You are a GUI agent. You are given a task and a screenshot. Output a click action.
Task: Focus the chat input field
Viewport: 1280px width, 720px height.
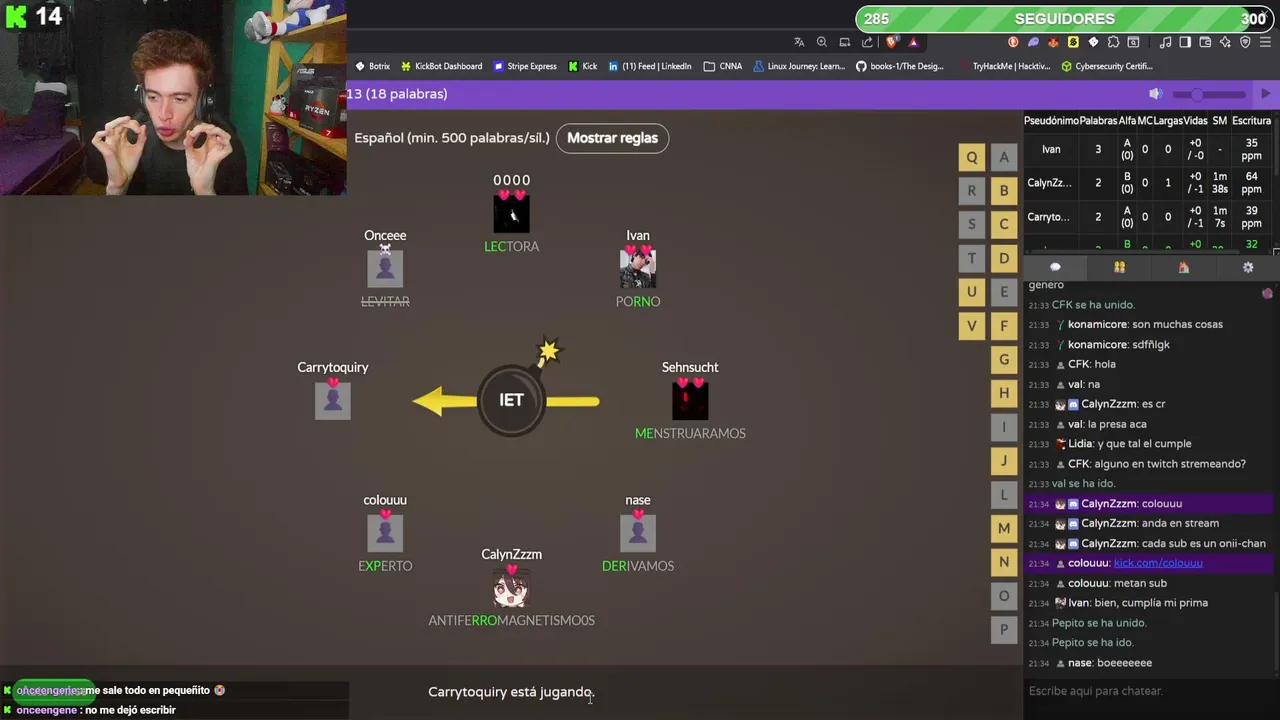click(x=1150, y=691)
